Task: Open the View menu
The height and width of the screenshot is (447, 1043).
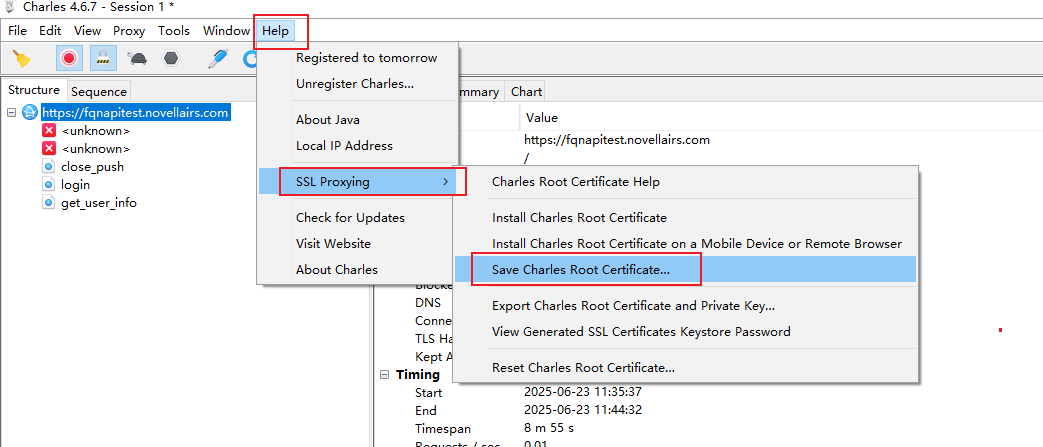Action: [x=87, y=31]
